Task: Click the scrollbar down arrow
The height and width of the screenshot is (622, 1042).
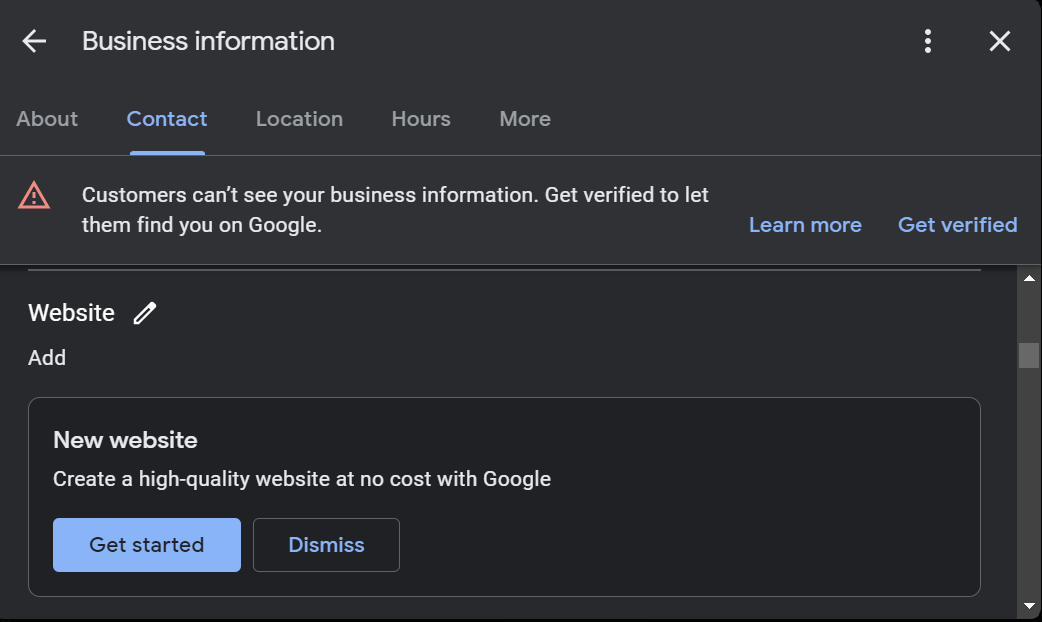Action: [x=1030, y=604]
